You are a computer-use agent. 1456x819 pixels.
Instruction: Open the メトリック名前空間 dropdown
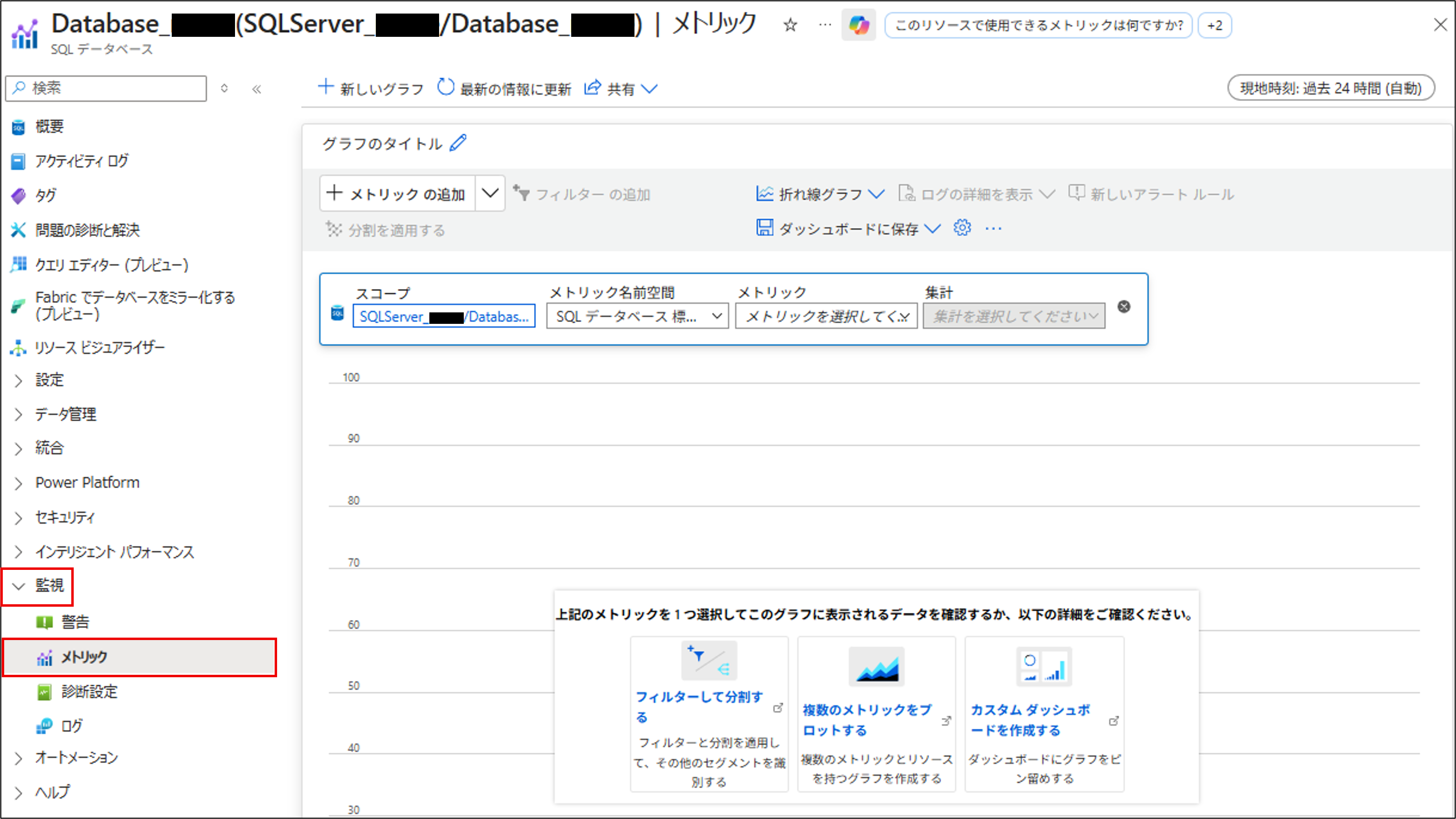point(637,316)
